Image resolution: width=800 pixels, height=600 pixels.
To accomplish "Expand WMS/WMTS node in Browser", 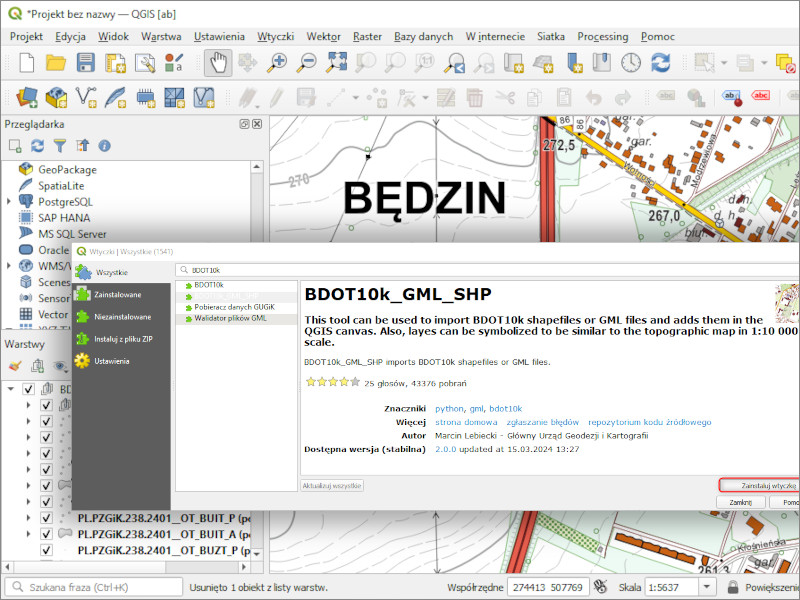I will [9, 266].
